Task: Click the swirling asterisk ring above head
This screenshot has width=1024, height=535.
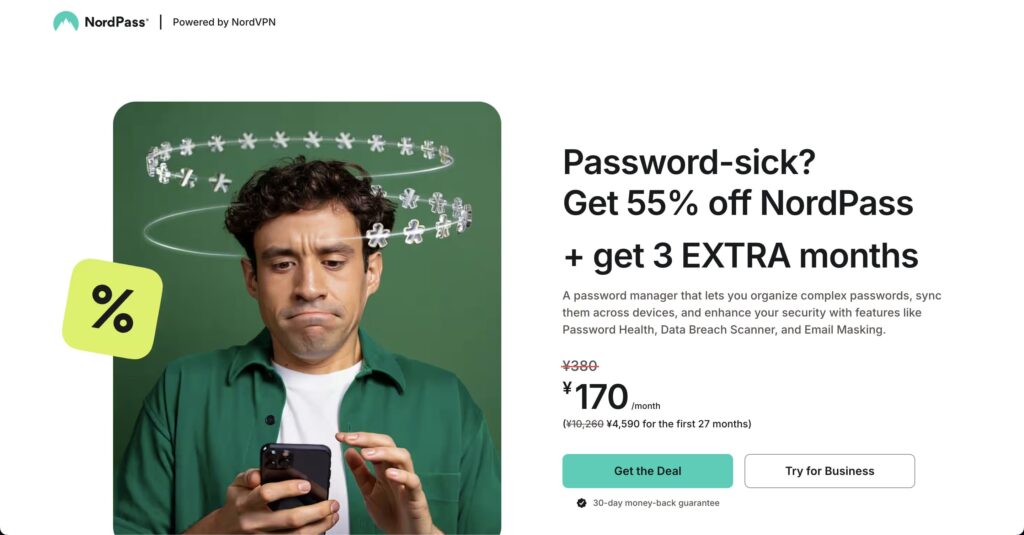Action: [307, 189]
